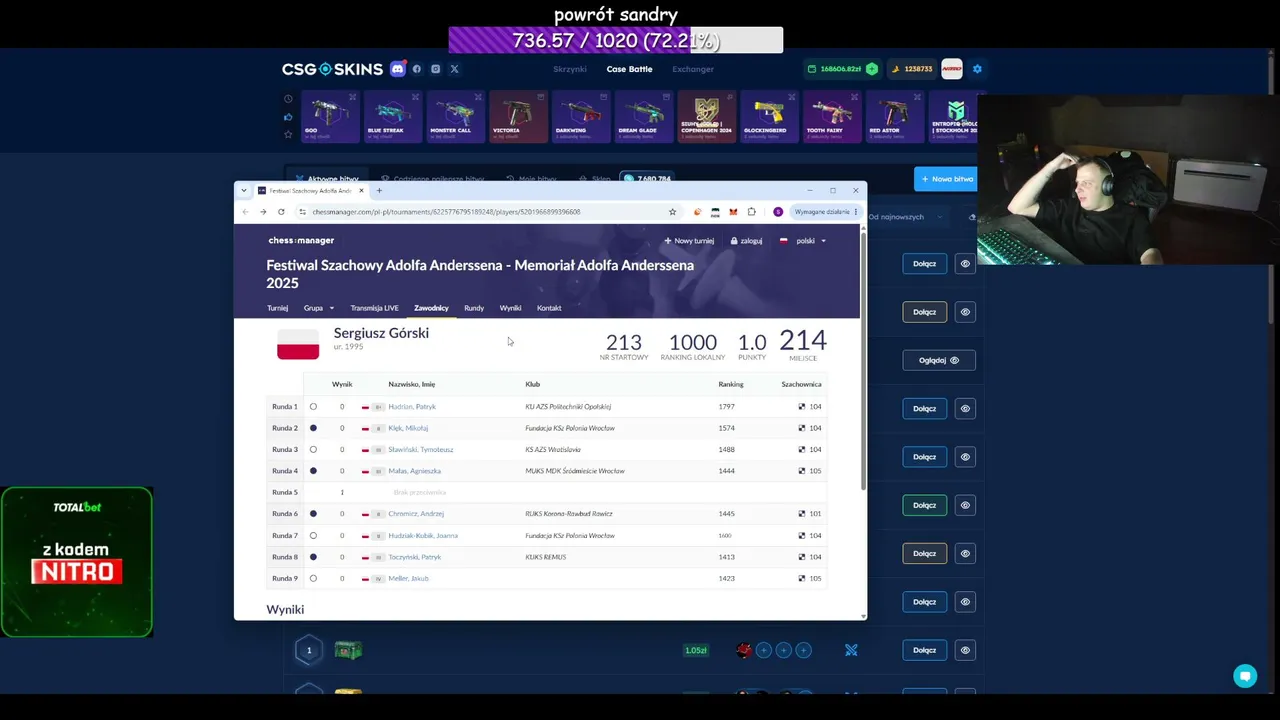
Task: Click the browser back arrow
Action: pyautogui.click(x=246, y=212)
